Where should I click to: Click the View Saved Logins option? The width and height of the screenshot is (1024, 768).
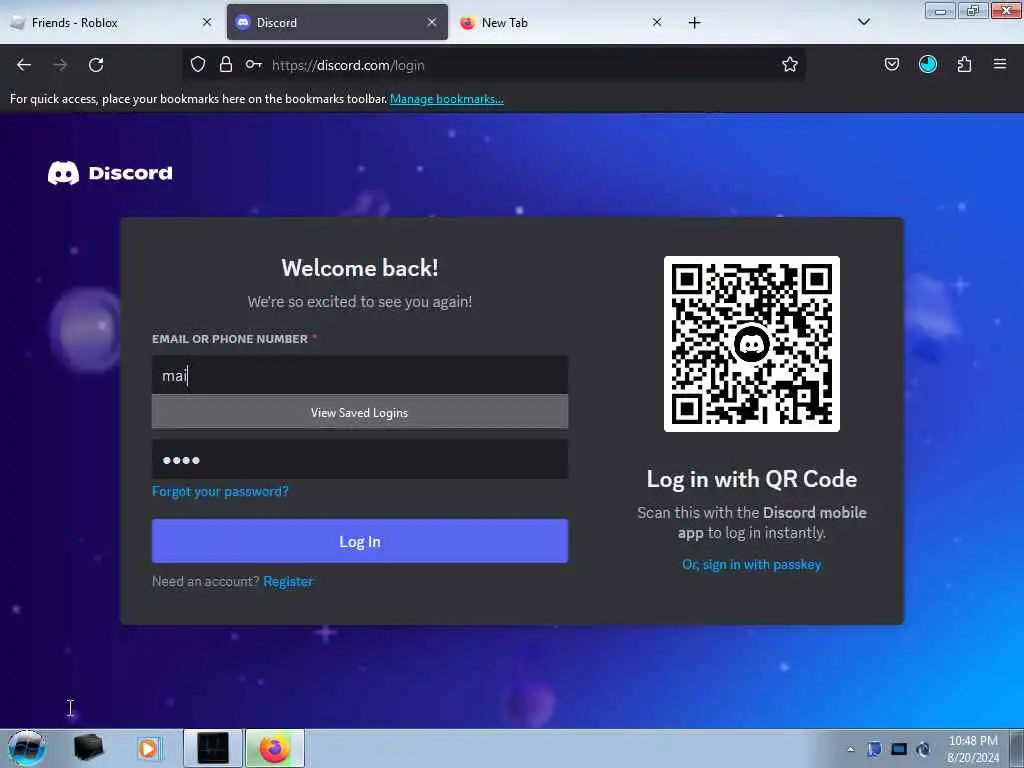(360, 412)
